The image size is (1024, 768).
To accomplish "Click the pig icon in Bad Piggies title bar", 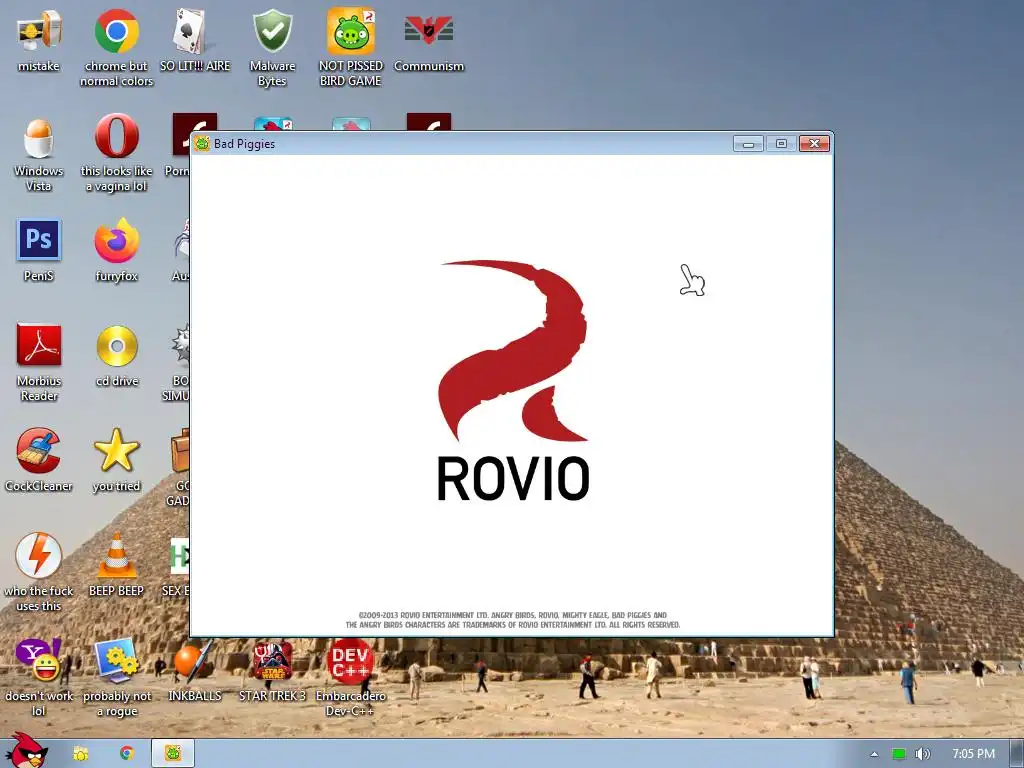I will click(202, 143).
